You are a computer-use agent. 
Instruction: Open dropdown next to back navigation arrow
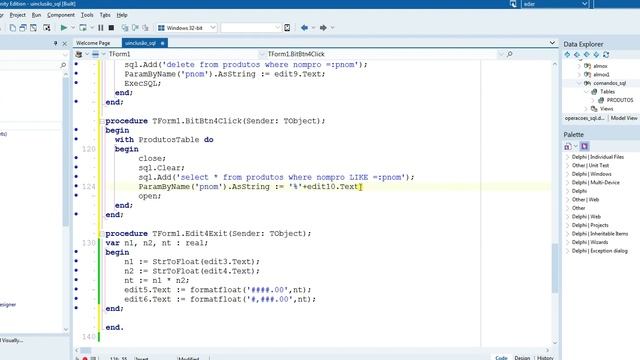[x=313, y=28]
